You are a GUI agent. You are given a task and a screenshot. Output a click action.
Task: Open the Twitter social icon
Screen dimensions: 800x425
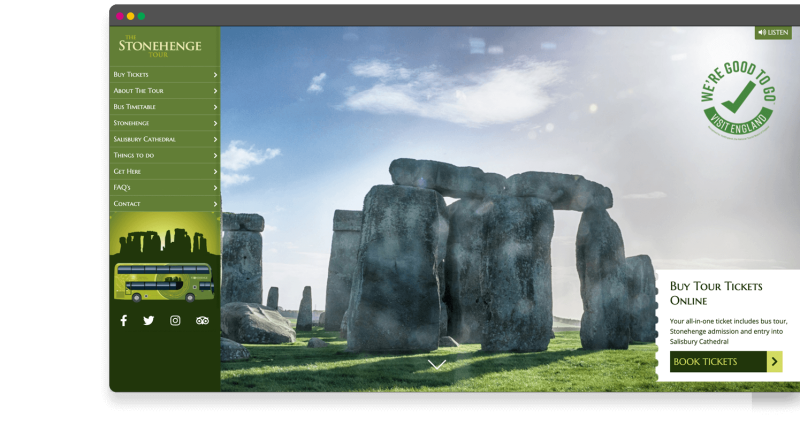(149, 321)
